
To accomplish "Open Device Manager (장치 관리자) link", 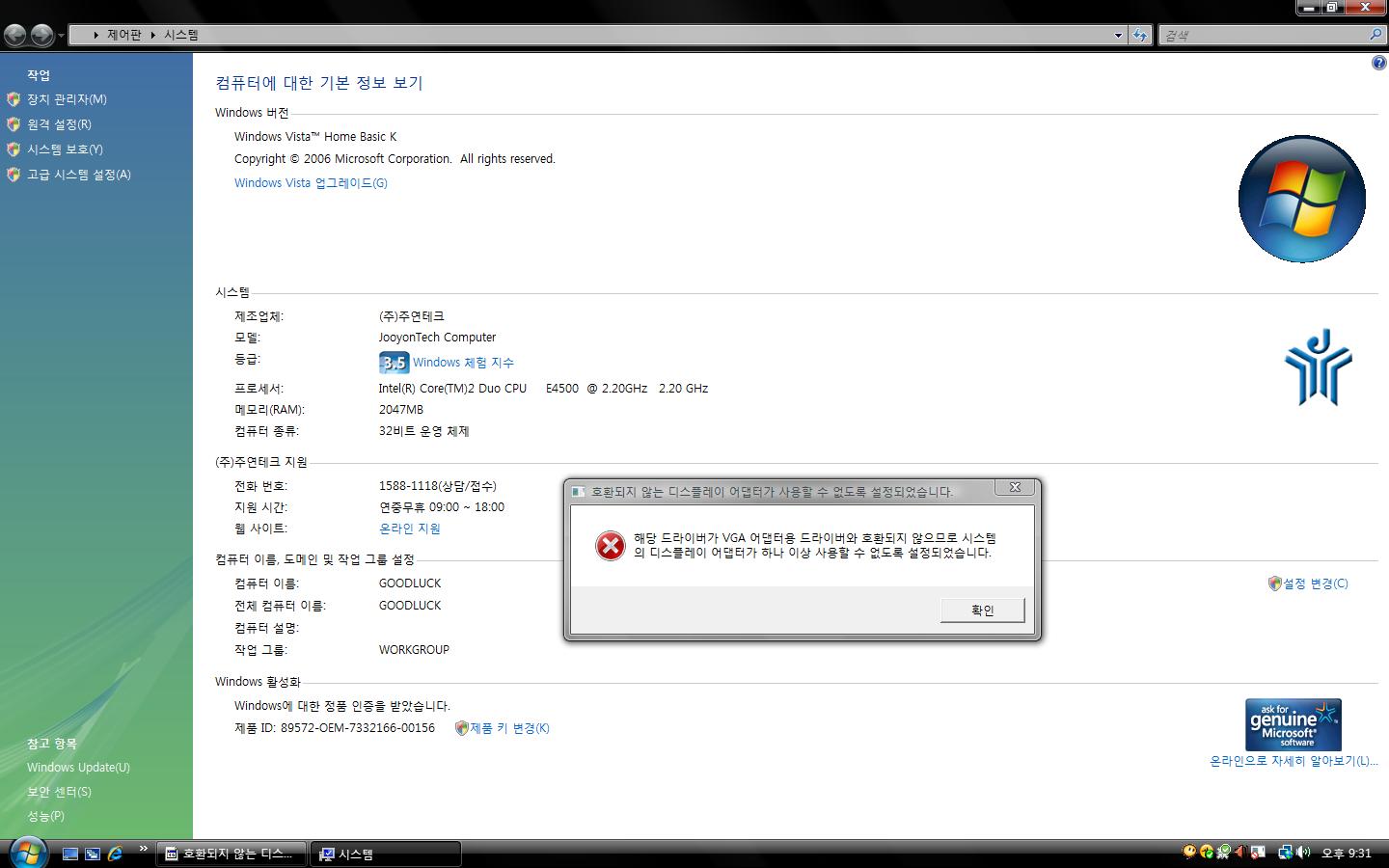I will (67, 99).
